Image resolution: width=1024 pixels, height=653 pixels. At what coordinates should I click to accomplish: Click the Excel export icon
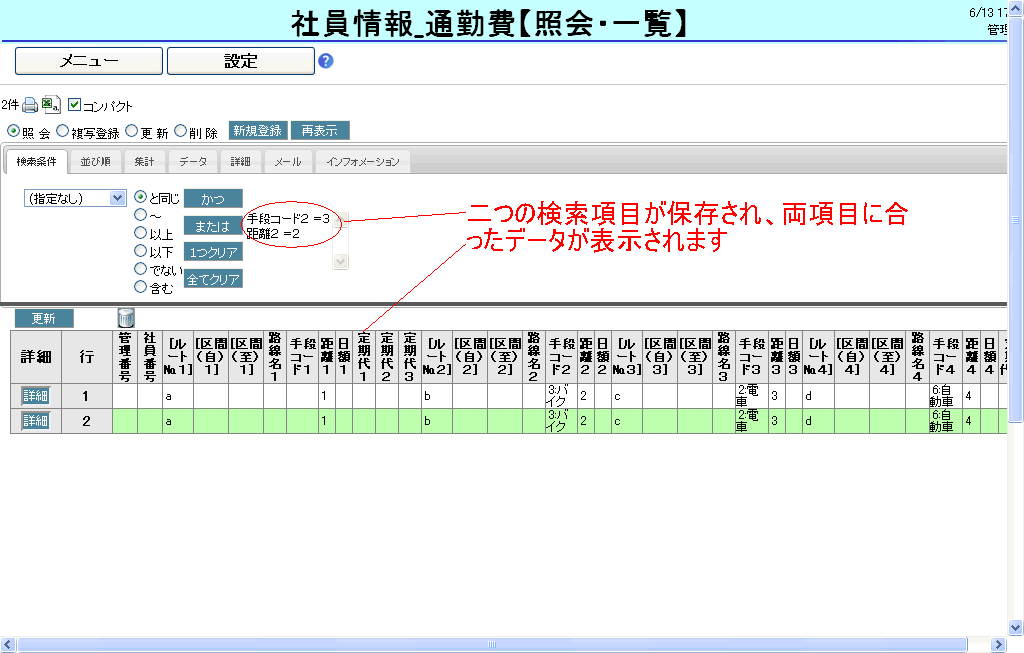51,105
